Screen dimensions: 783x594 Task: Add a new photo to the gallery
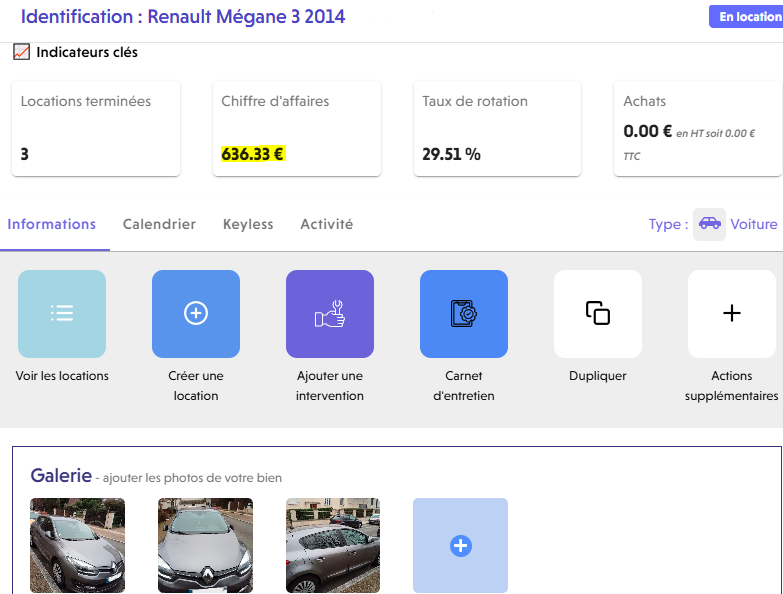tap(460, 545)
